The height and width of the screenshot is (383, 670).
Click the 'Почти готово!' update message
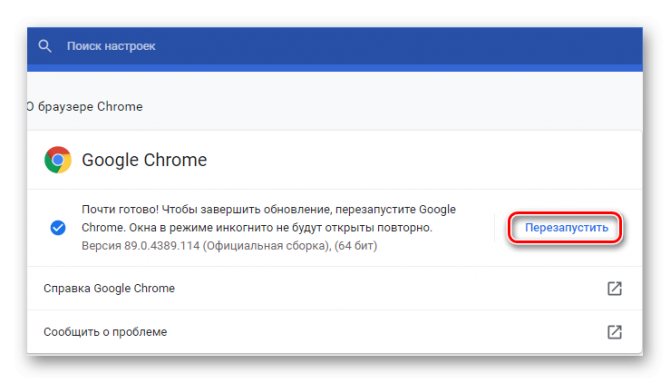269,218
